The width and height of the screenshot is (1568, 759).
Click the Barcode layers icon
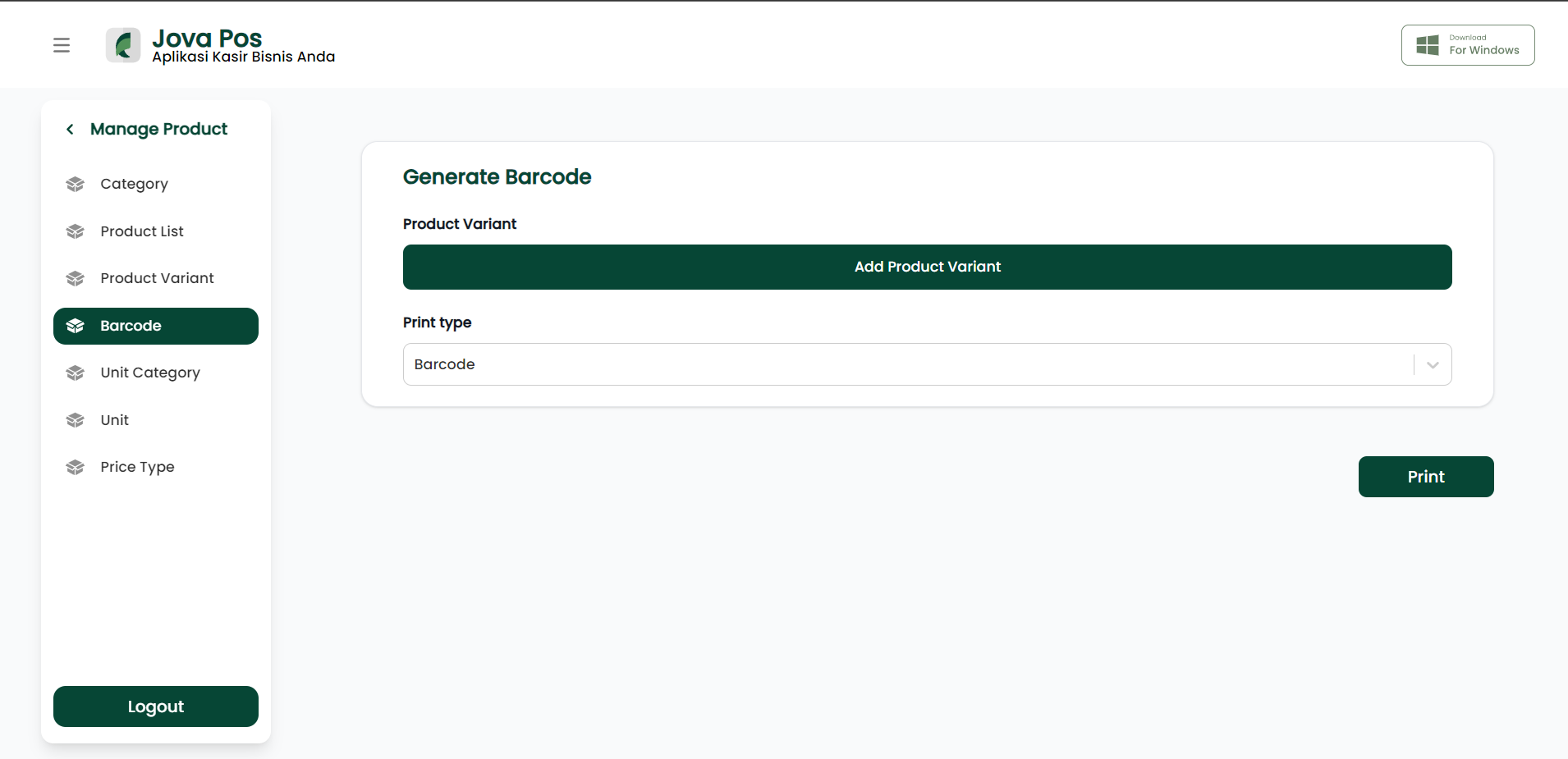(76, 326)
